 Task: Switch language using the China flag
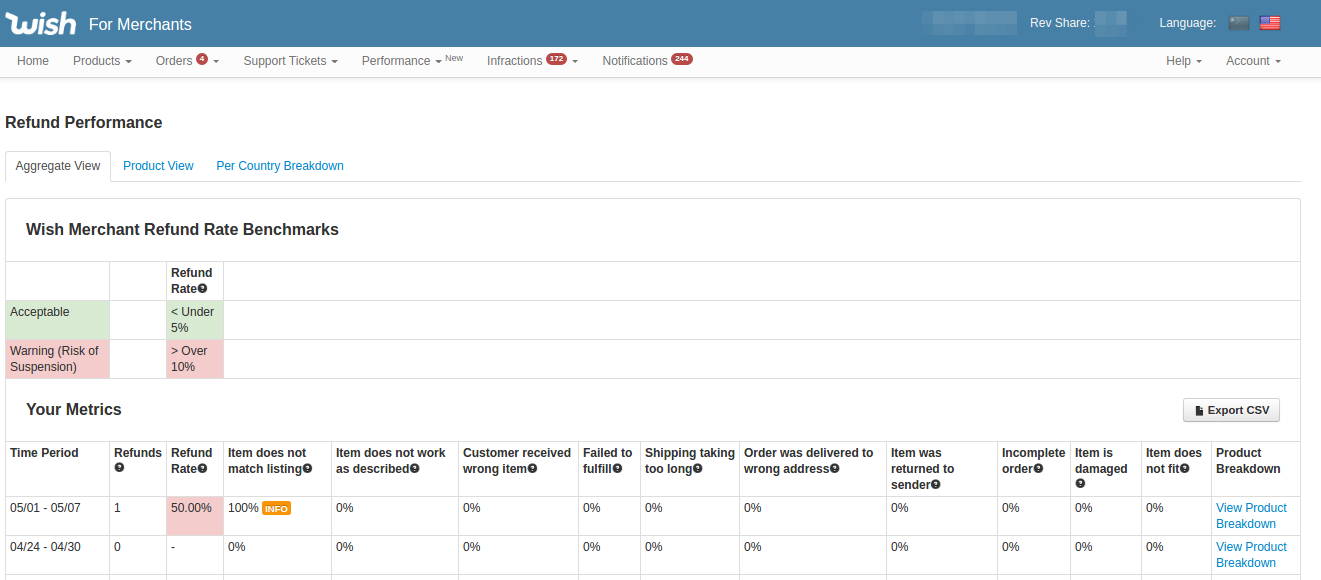(x=1239, y=23)
